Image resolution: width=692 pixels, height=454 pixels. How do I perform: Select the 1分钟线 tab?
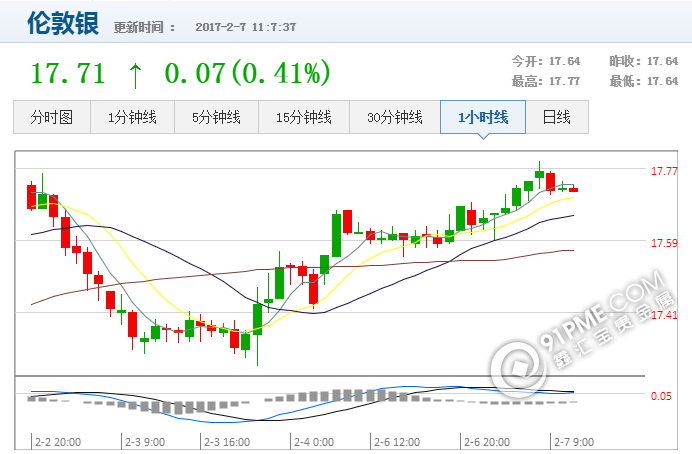click(132, 117)
